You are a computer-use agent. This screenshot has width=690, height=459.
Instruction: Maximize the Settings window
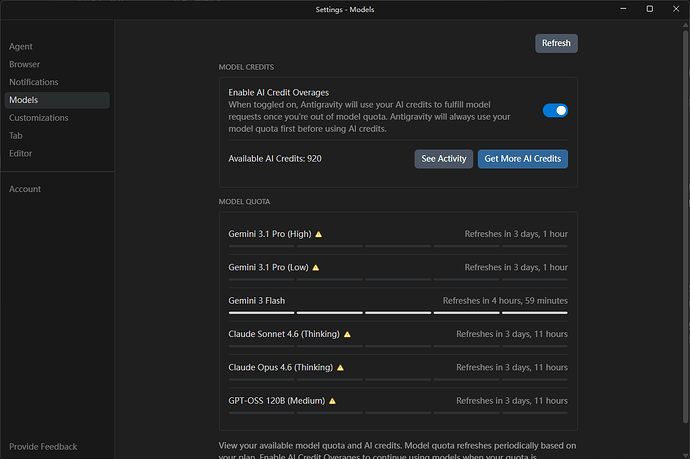pyautogui.click(x=650, y=9)
